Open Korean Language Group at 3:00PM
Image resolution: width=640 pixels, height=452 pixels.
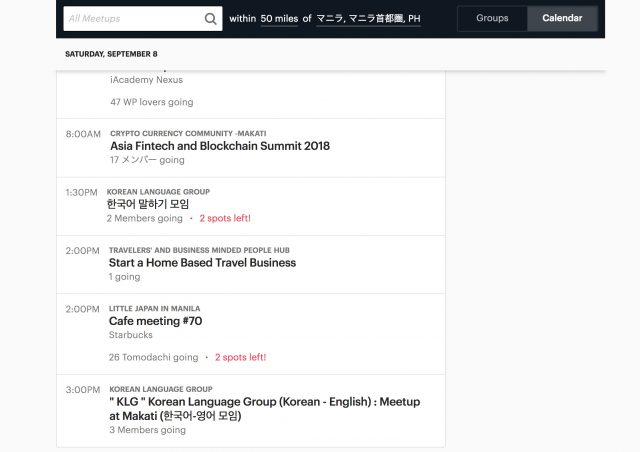tap(160, 388)
